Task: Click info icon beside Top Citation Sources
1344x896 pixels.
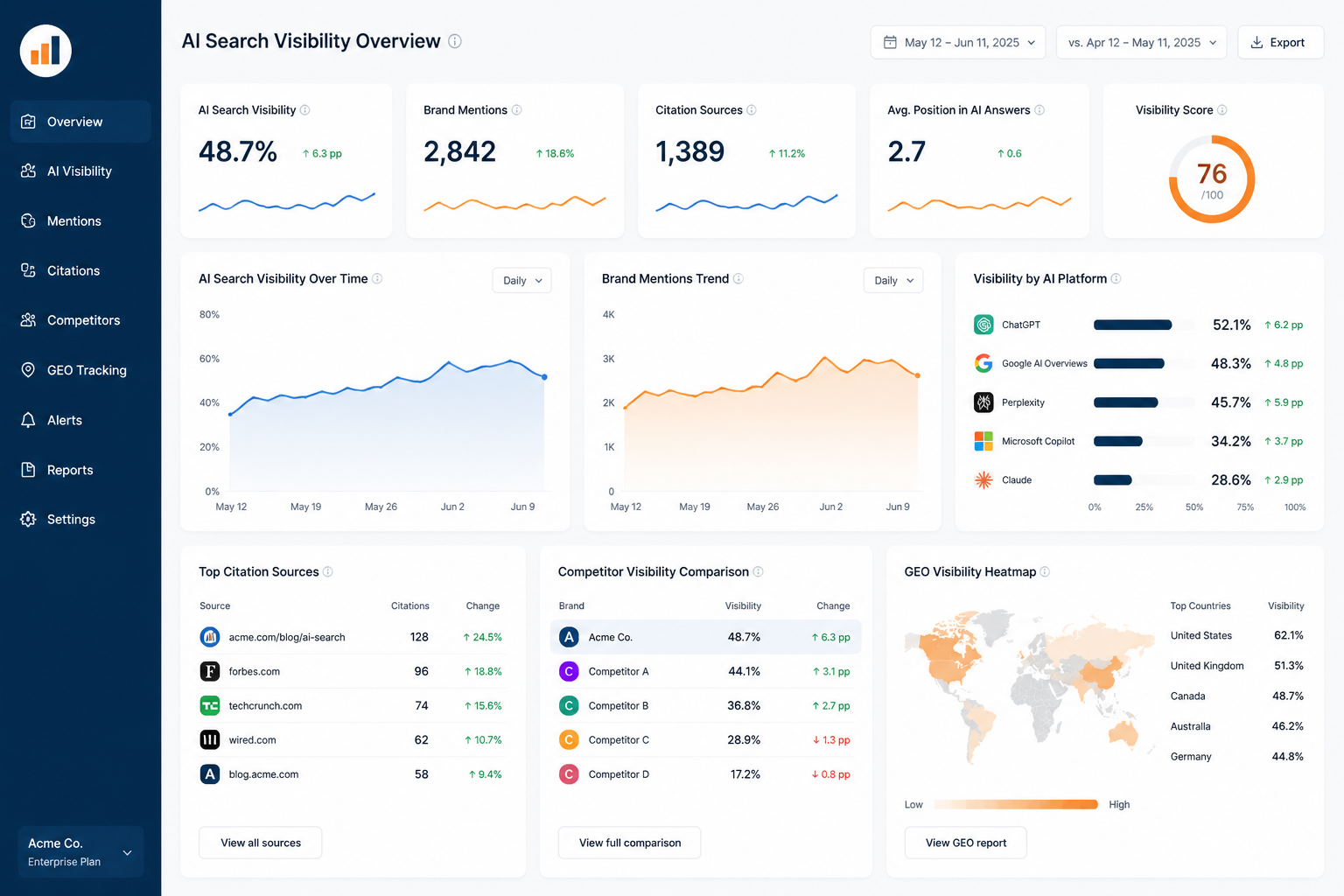Action: 328,571
